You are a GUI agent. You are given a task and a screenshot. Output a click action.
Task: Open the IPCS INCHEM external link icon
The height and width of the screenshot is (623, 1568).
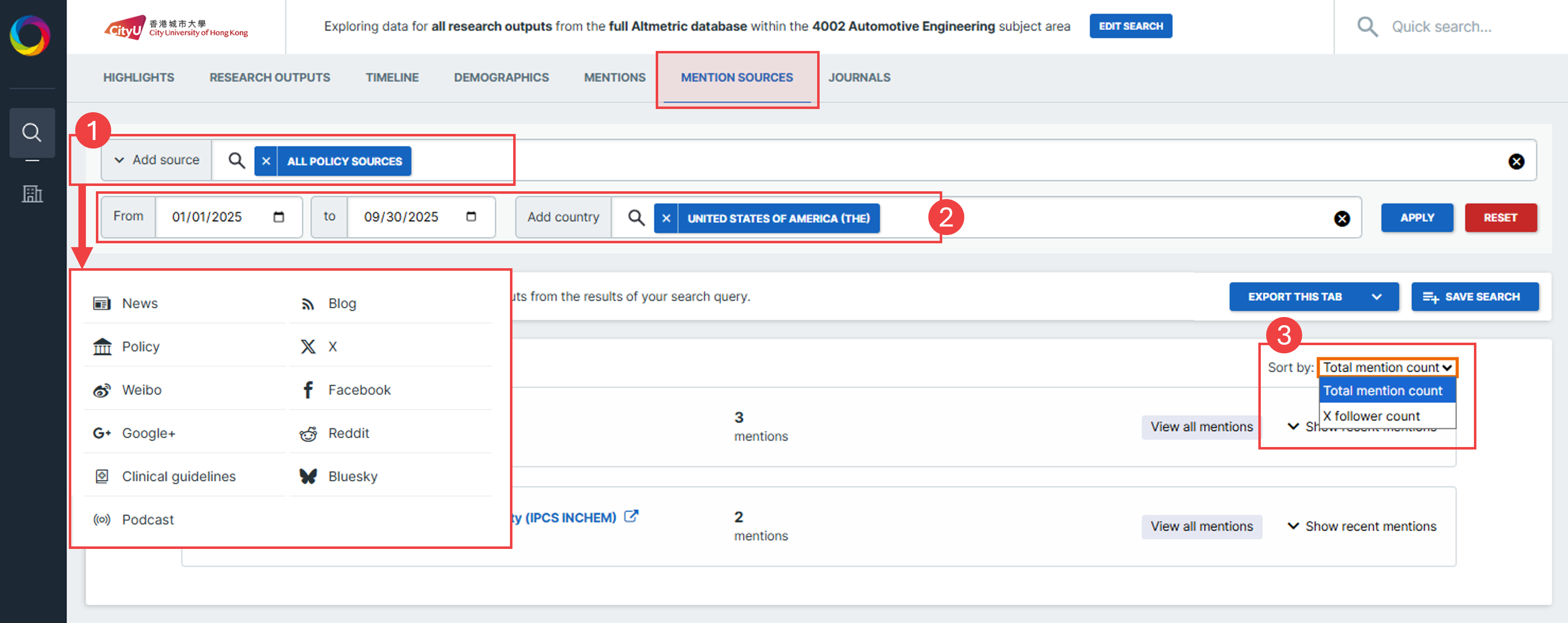coord(631,516)
